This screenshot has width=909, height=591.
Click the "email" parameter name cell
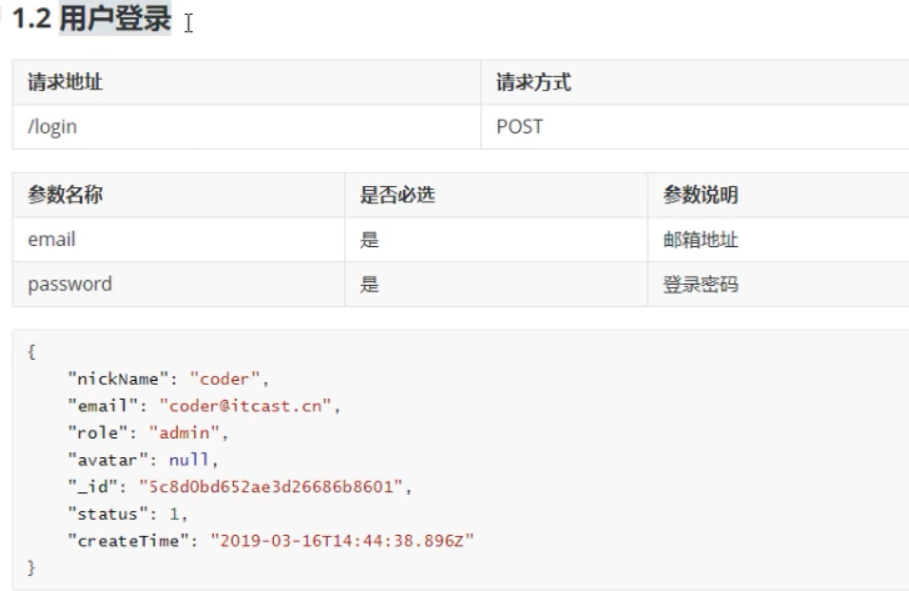point(51,240)
